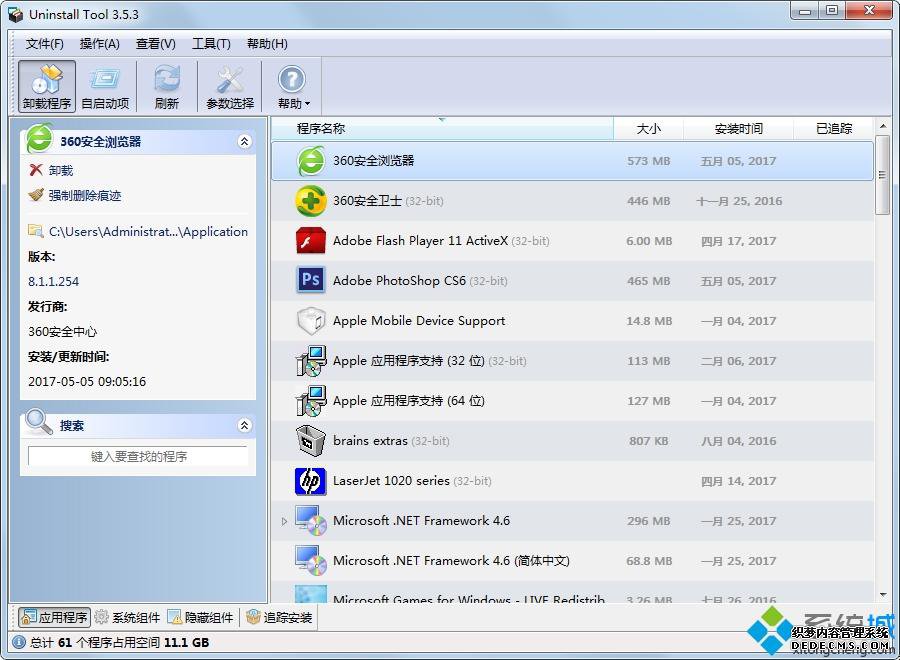
Task: Open the 帮助(H) menu
Action: [x=267, y=44]
